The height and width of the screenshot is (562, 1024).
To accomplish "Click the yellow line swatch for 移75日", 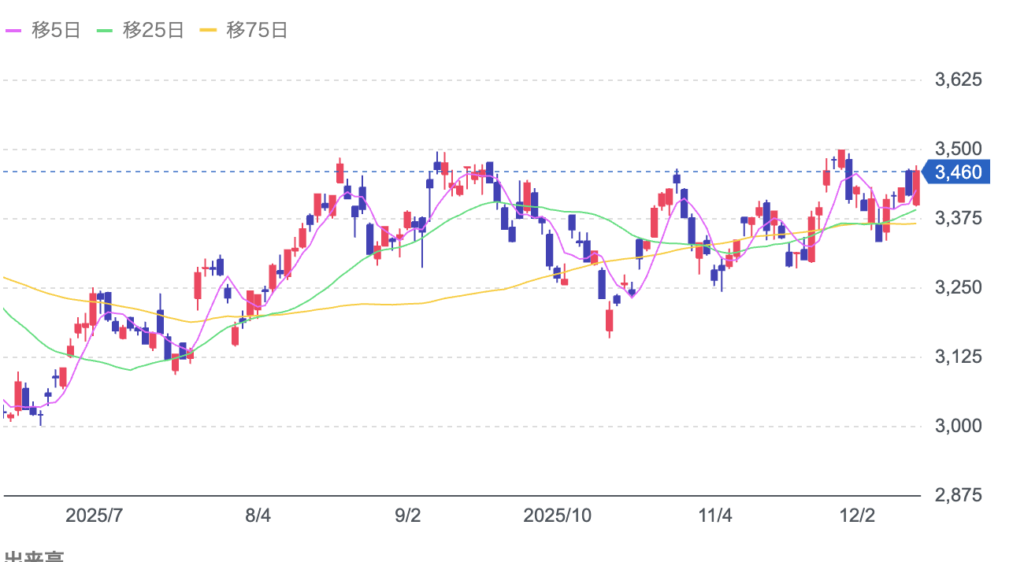I will (209, 31).
